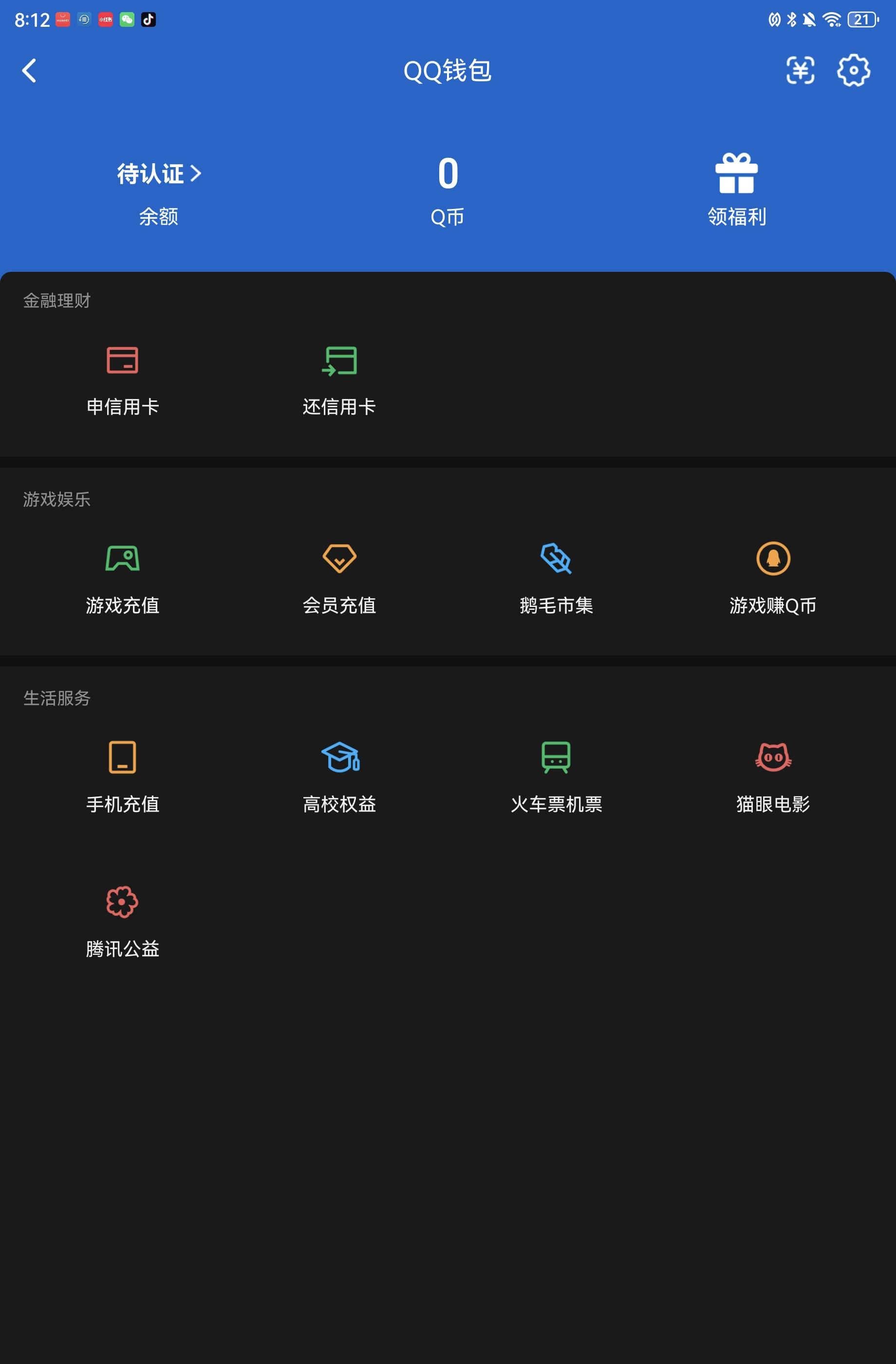Open the payment code scanner icon
Viewport: 896px width, 1364px height.
pyautogui.click(x=800, y=71)
